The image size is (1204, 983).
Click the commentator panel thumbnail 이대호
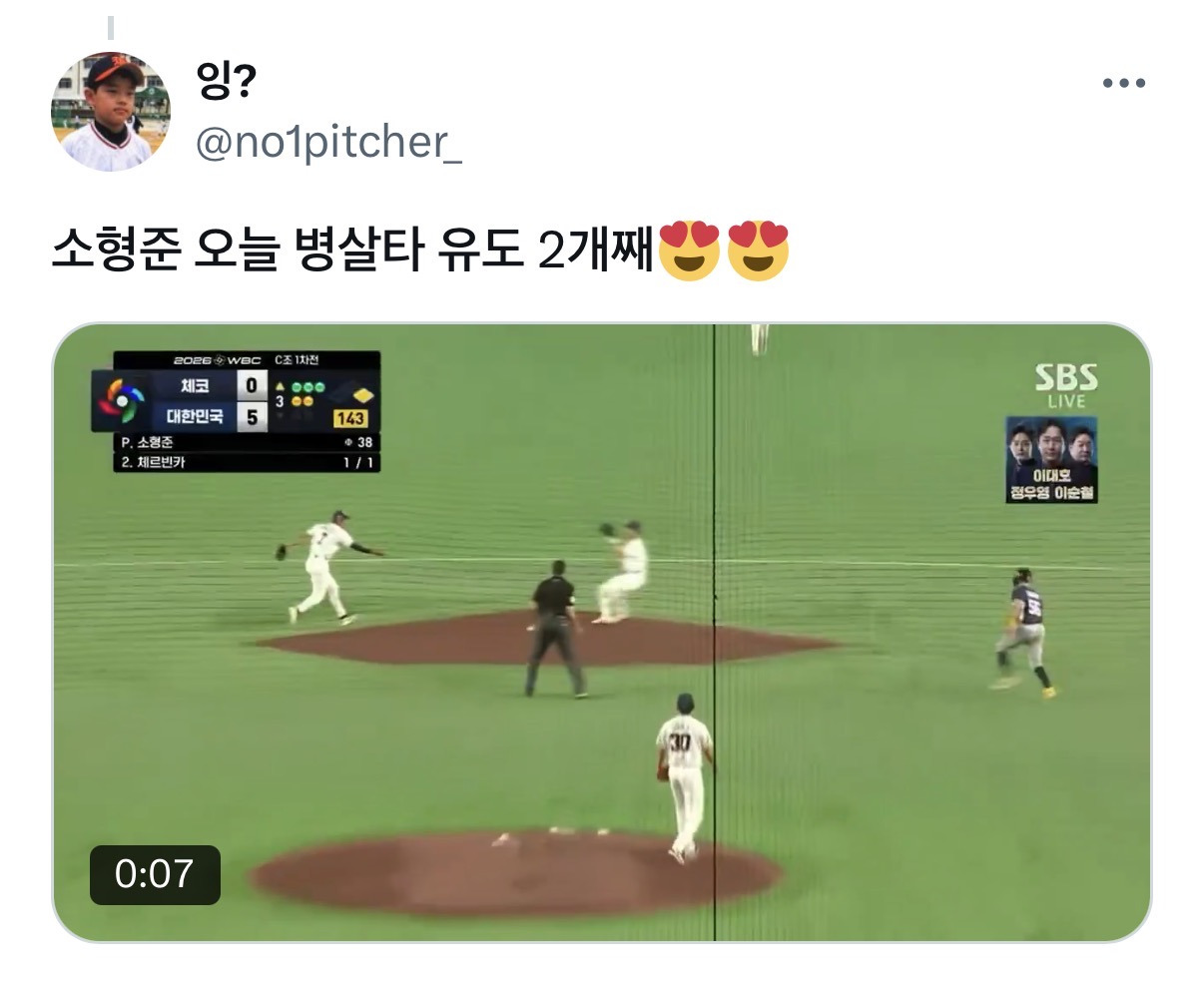click(1051, 459)
